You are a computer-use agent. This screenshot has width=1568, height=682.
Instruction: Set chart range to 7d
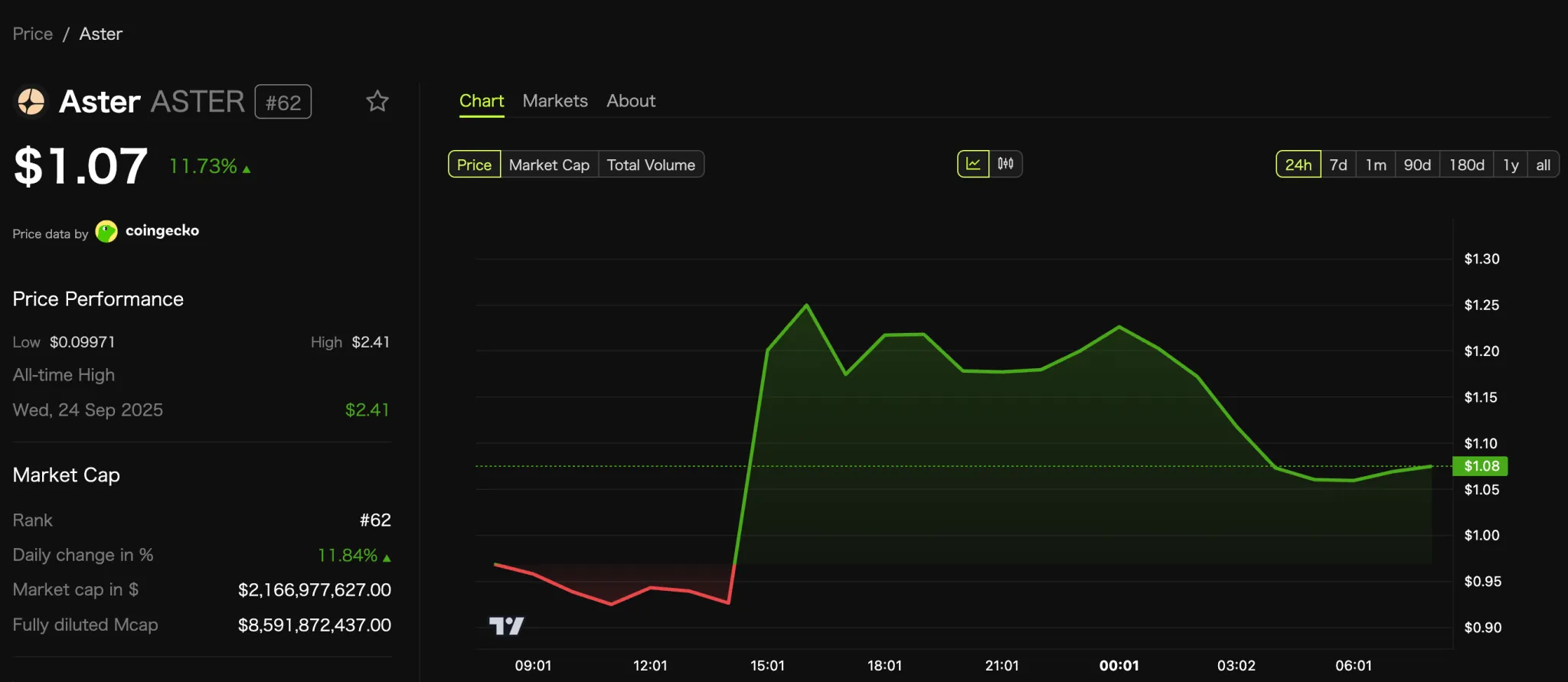1338,165
